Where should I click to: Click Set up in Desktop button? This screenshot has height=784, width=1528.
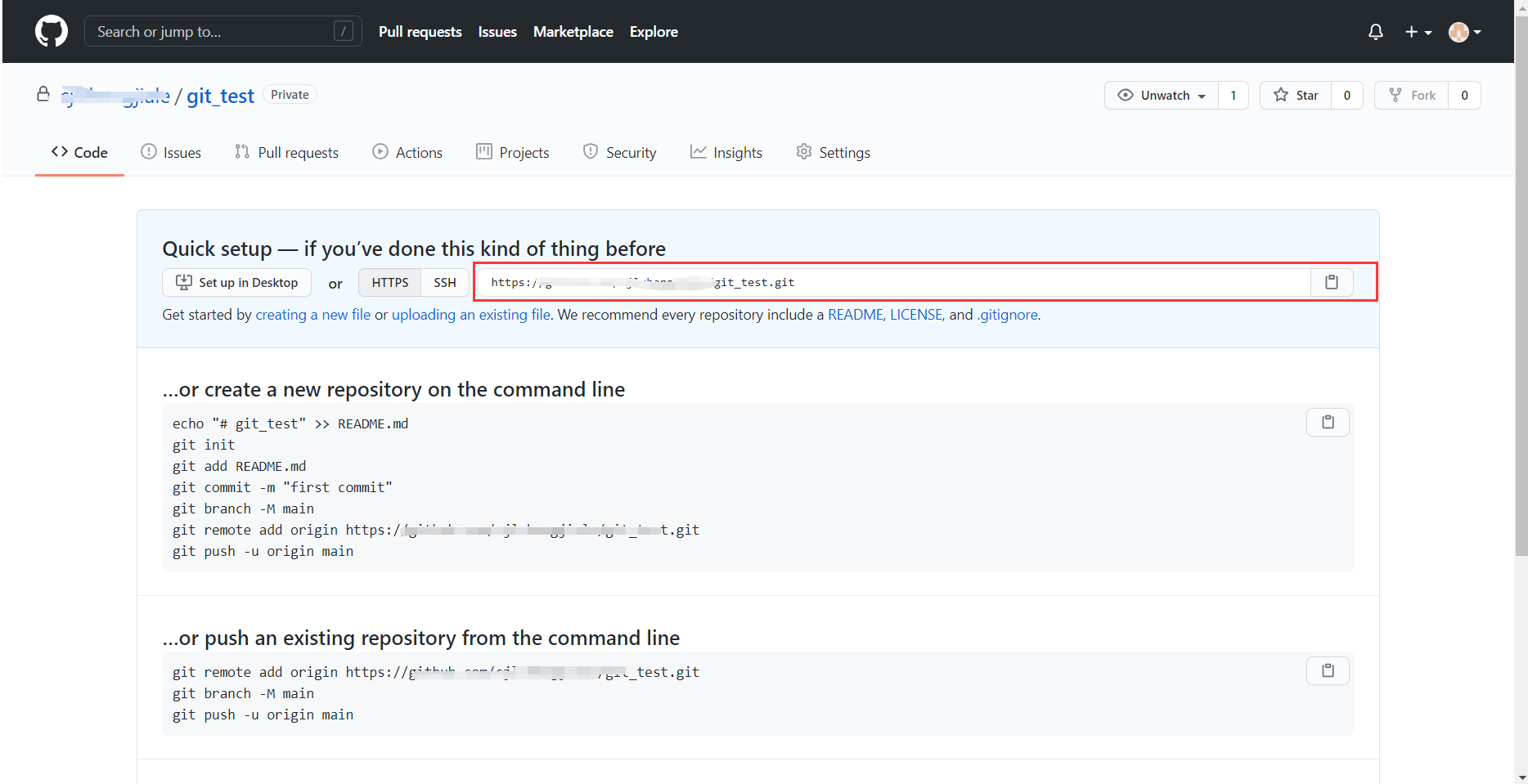click(x=237, y=282)
